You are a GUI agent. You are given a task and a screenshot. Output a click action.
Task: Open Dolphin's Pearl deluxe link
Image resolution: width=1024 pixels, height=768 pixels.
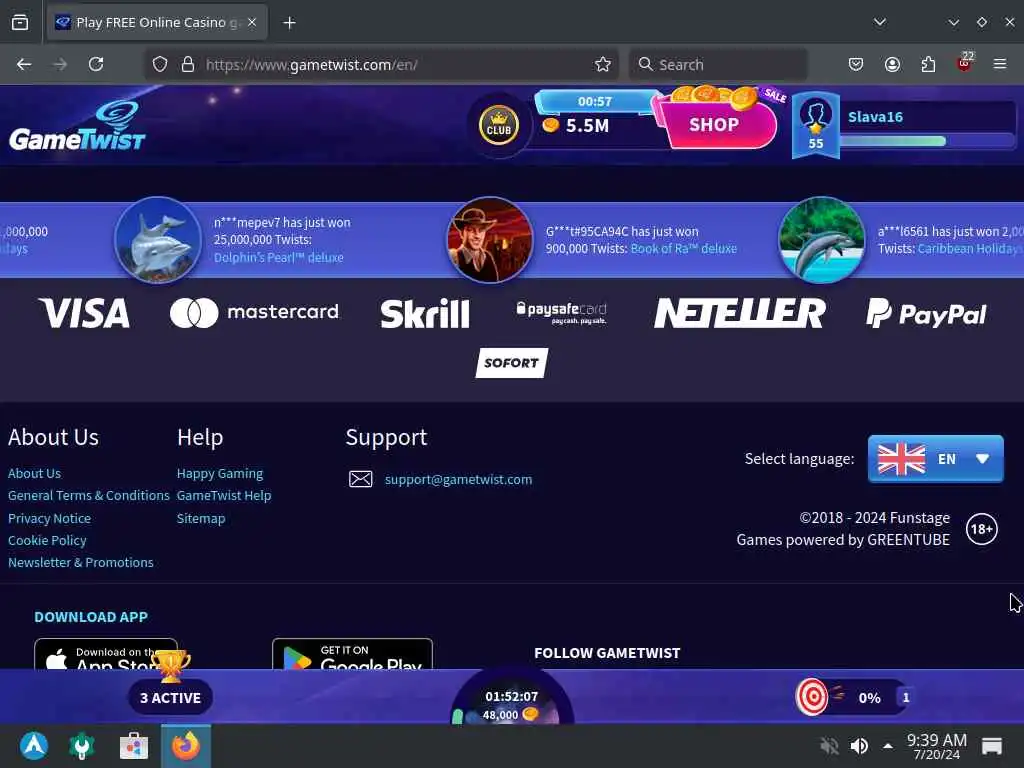[279, 257]
